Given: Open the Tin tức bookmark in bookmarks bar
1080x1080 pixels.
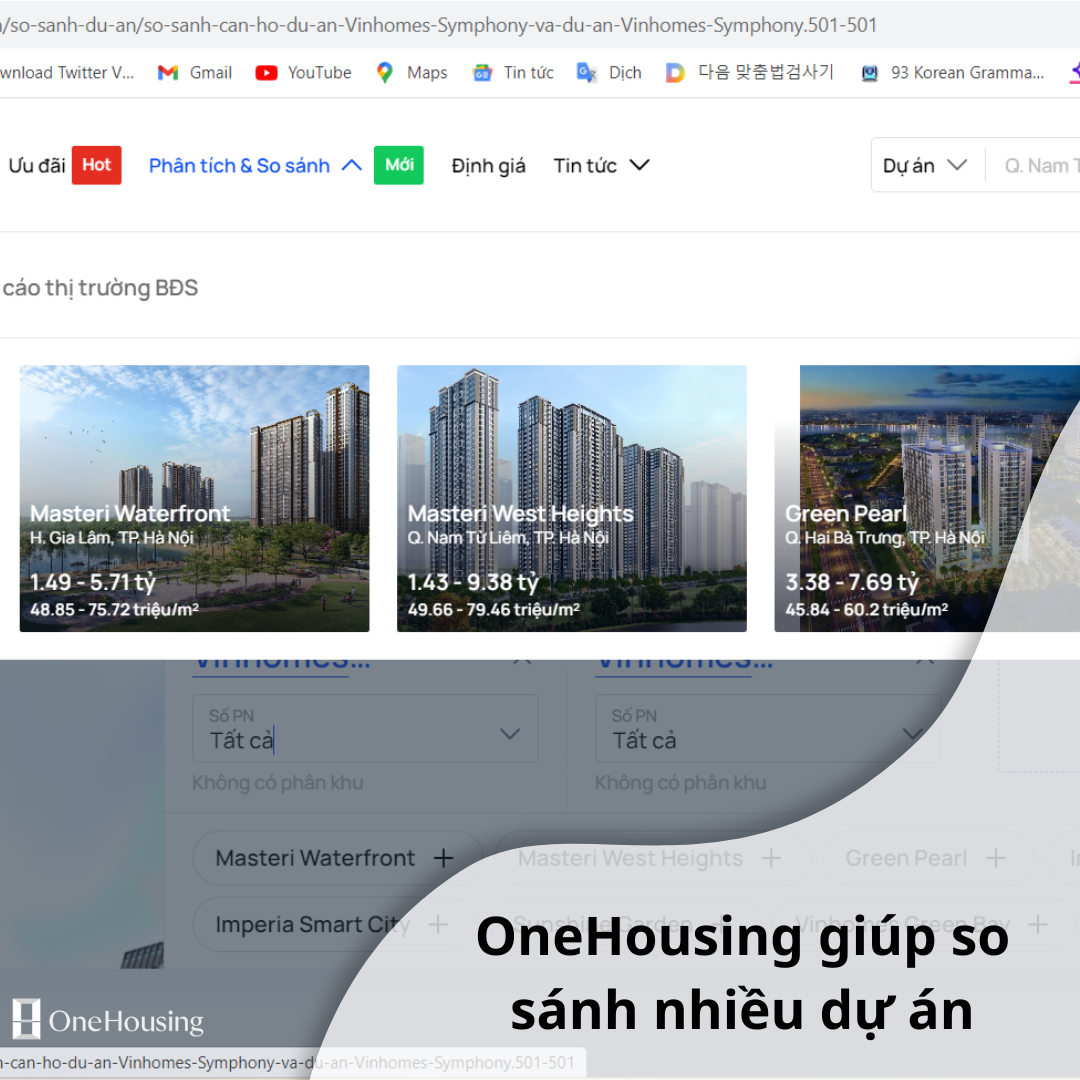Looking at the screenshot, I should (513, 72).
